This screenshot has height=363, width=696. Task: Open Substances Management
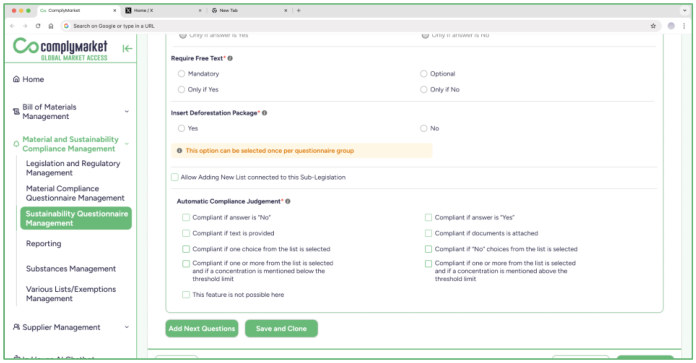point(71,269)
